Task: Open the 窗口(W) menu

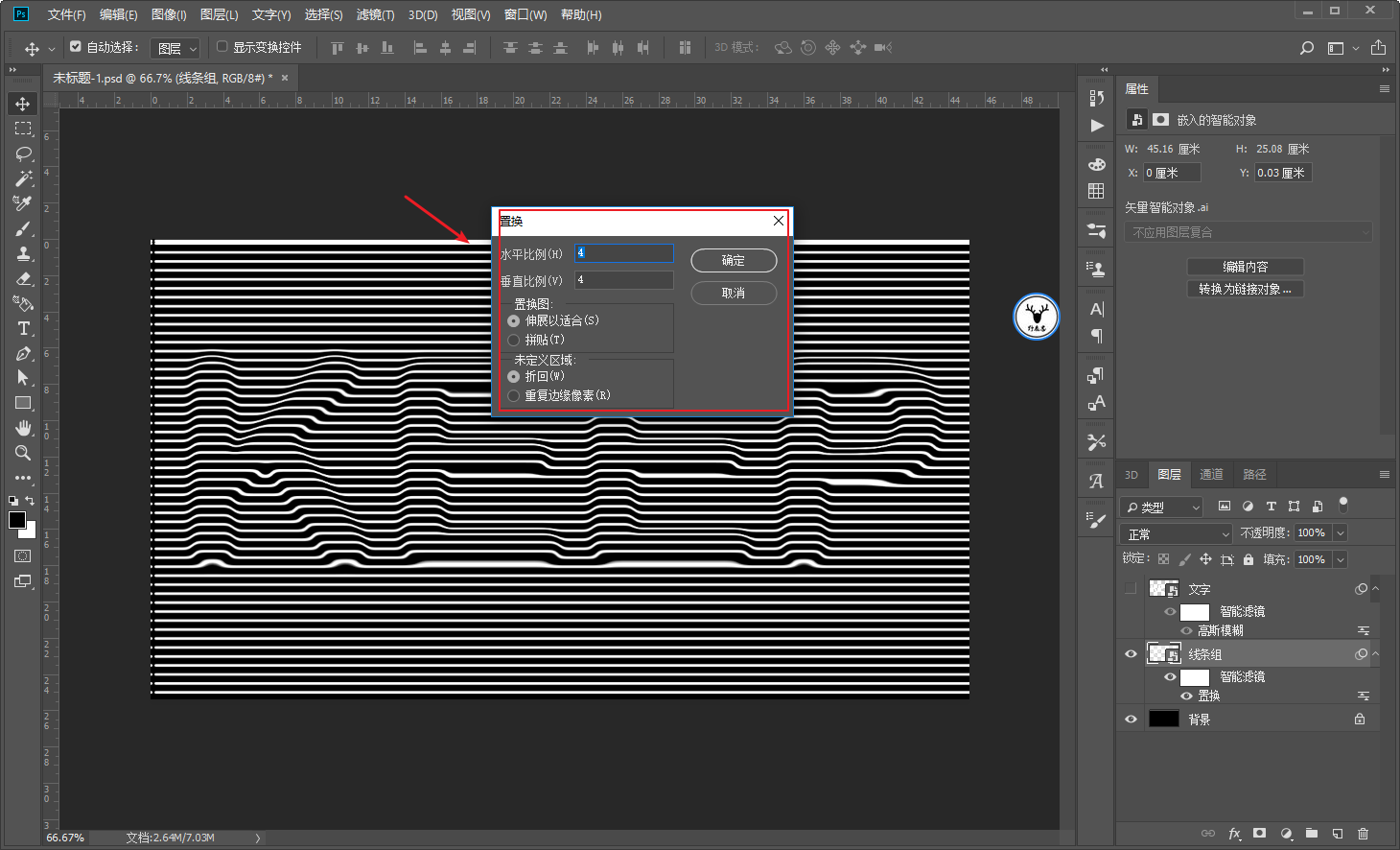Action: pyautogui.click(x=525, y=14)
